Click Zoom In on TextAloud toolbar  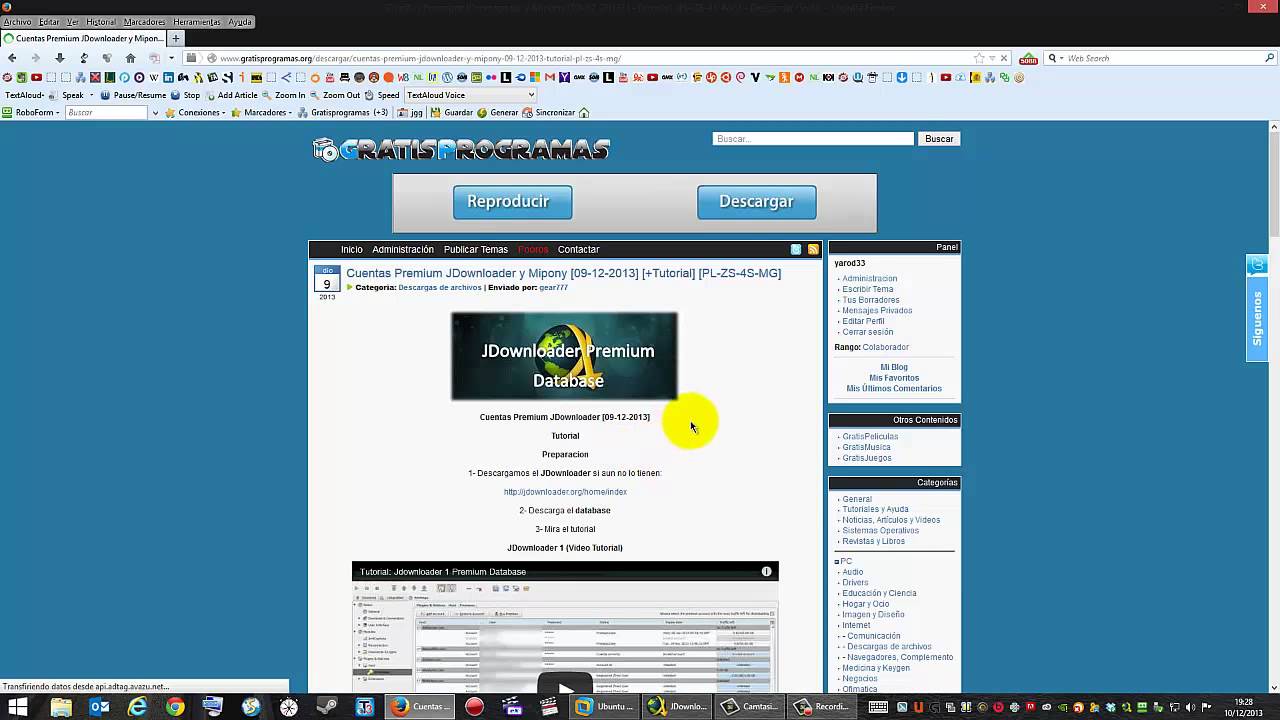click(x=284, y=95)
